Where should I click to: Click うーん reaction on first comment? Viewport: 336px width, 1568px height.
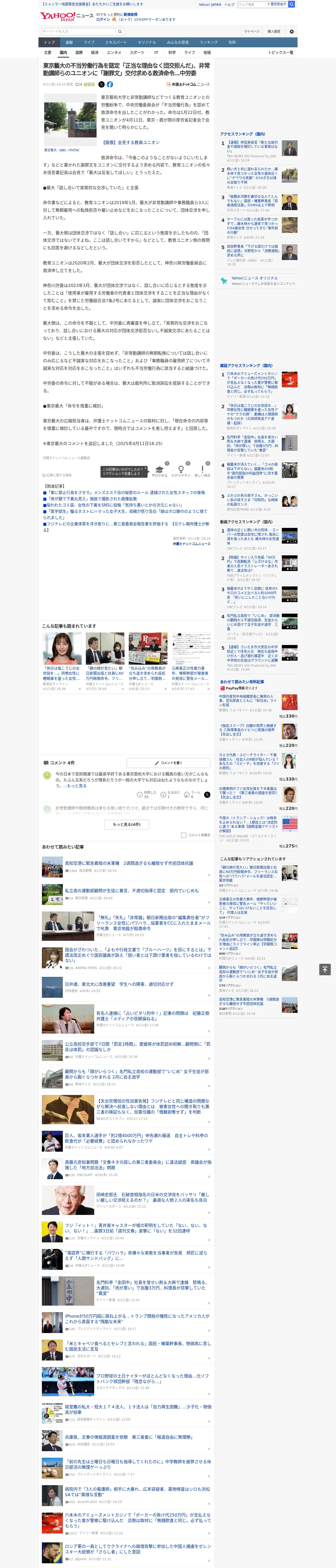click(187, 794)
